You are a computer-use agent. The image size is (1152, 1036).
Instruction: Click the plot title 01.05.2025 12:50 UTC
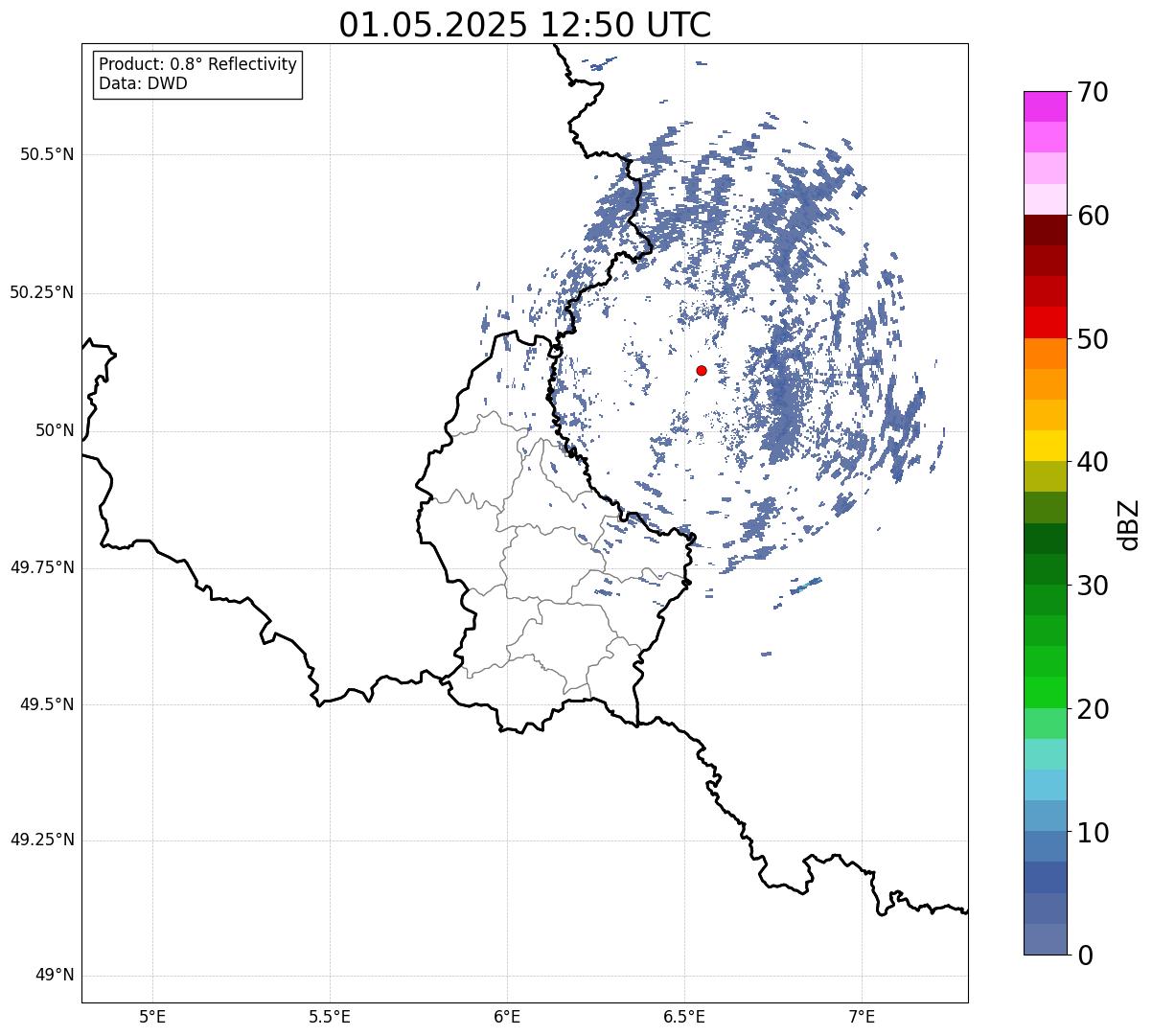pos(525,24)
